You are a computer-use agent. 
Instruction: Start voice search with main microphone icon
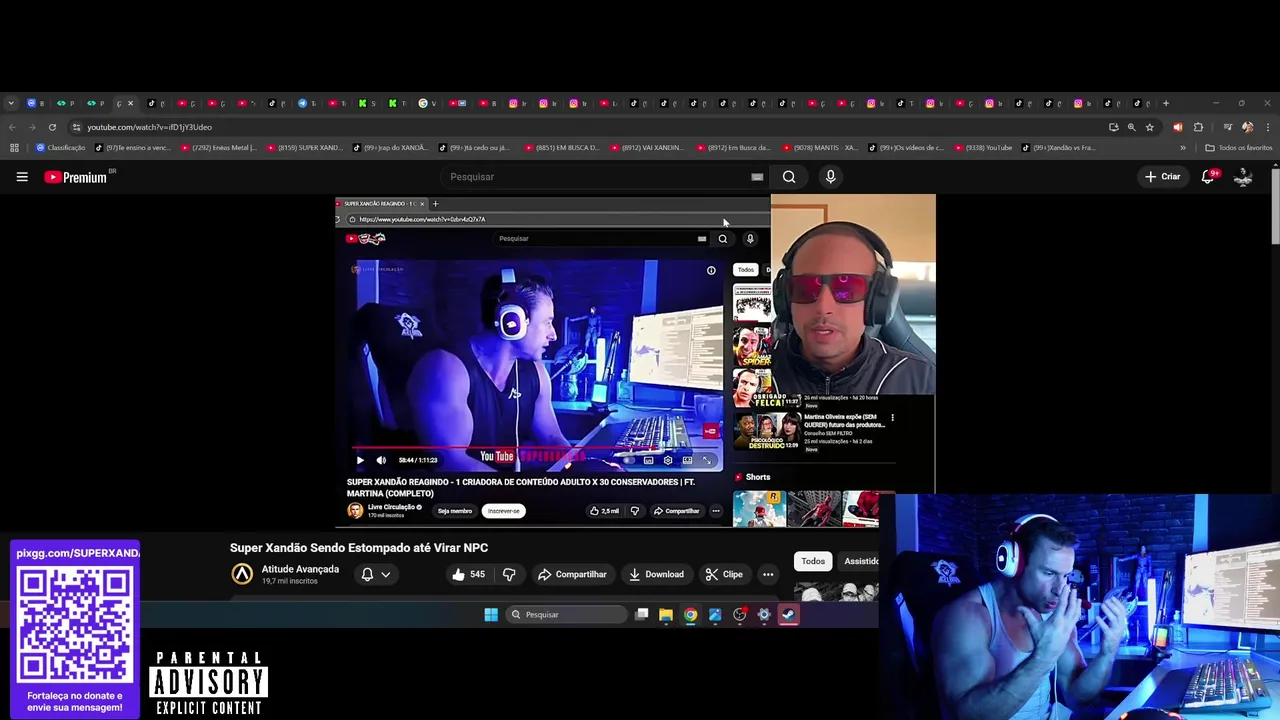tap(830, 177)
